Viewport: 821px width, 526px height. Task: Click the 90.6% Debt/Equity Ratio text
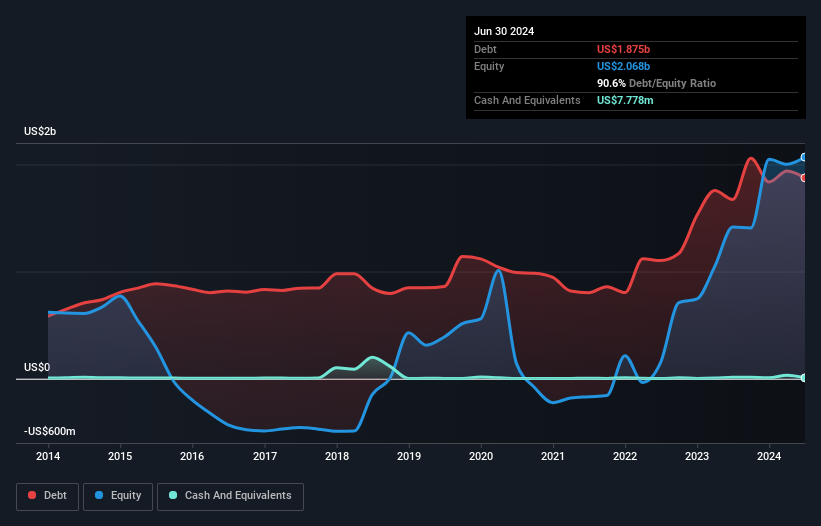(656, 83)
